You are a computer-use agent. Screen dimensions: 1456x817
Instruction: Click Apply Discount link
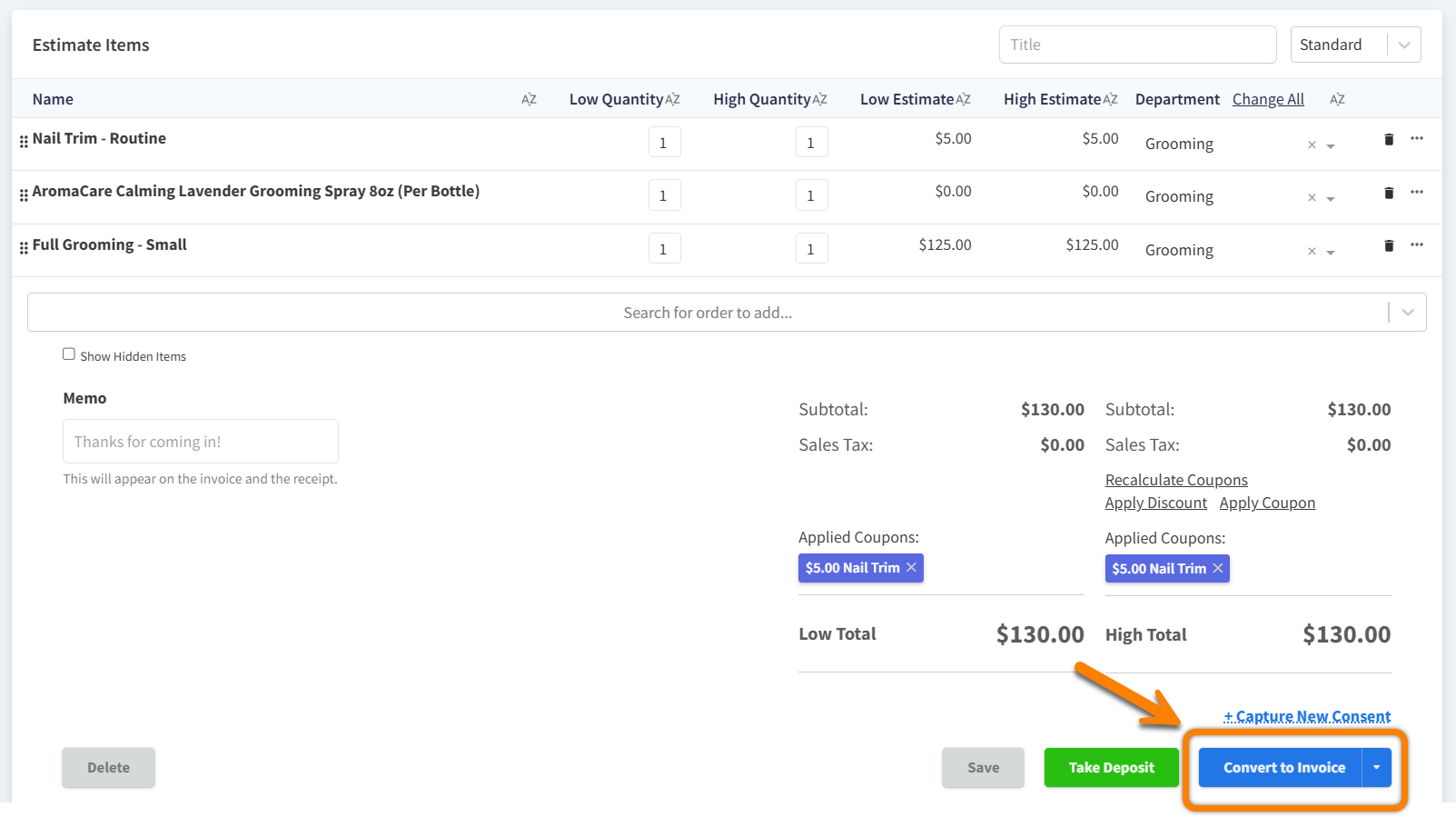click(x=1156, y=503)
